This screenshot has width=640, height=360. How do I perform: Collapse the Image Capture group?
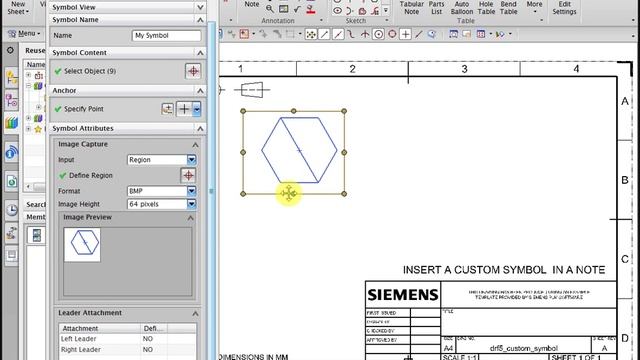[x=195, y=144]
